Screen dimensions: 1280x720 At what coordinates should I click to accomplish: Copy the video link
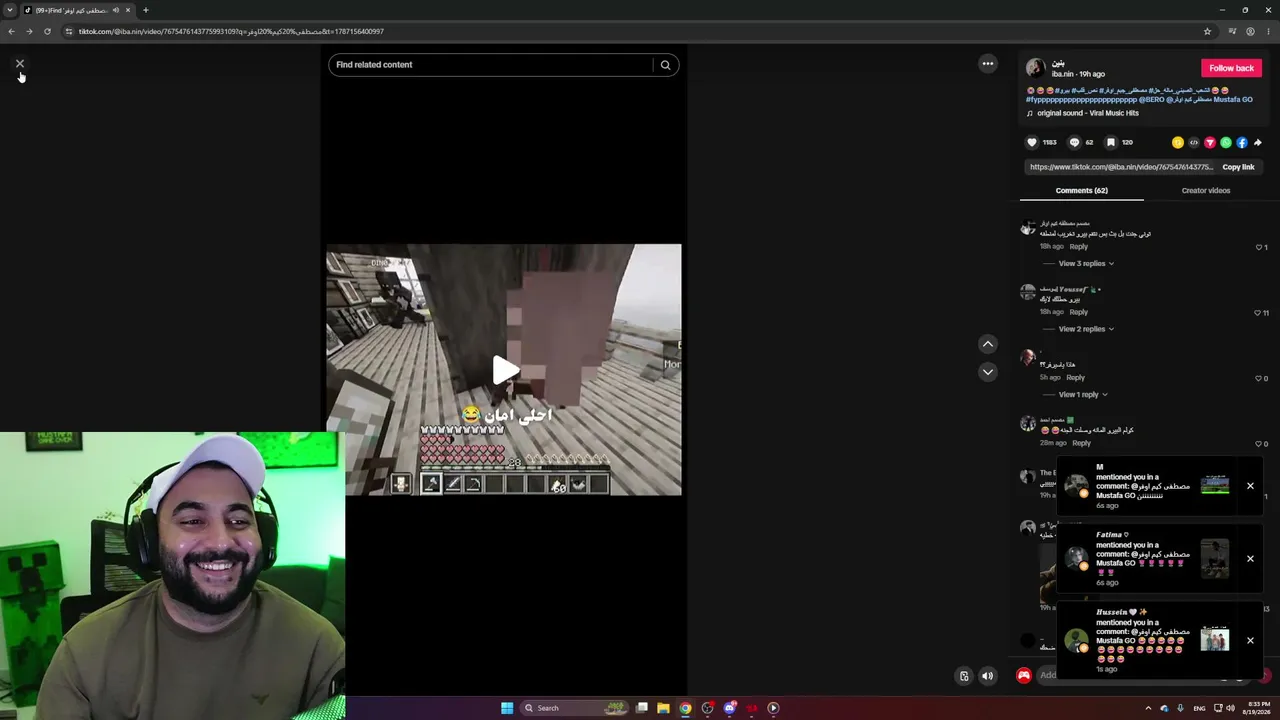(1238, 167)
